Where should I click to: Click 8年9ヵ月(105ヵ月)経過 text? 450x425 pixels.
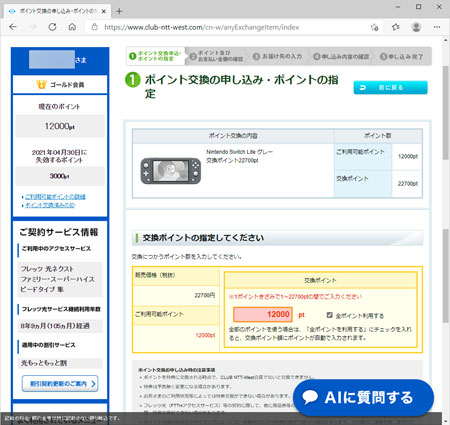55,326
